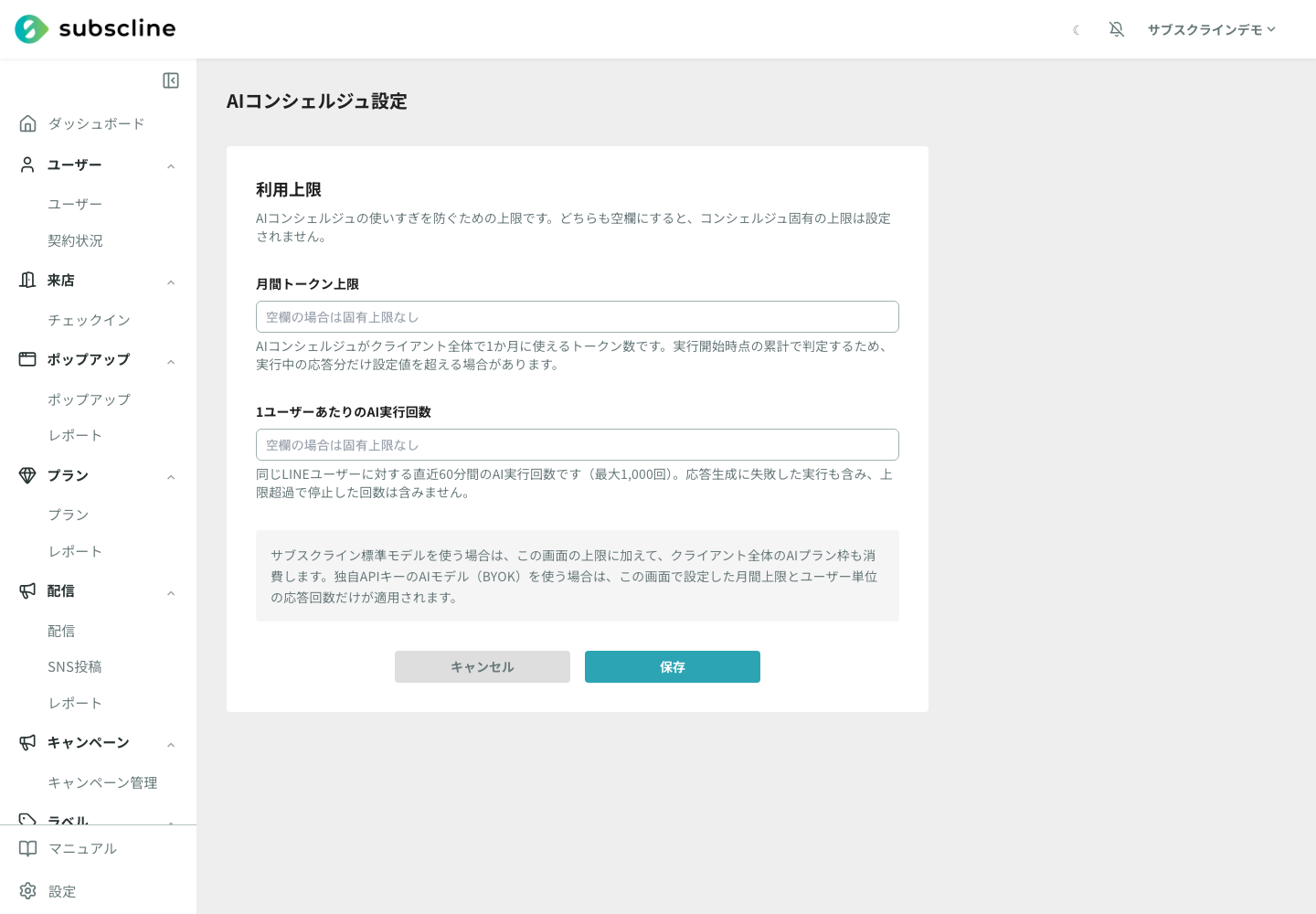Click the キャンセル button
Viewport: 1316px width, 914px height.
click(483, 666)
